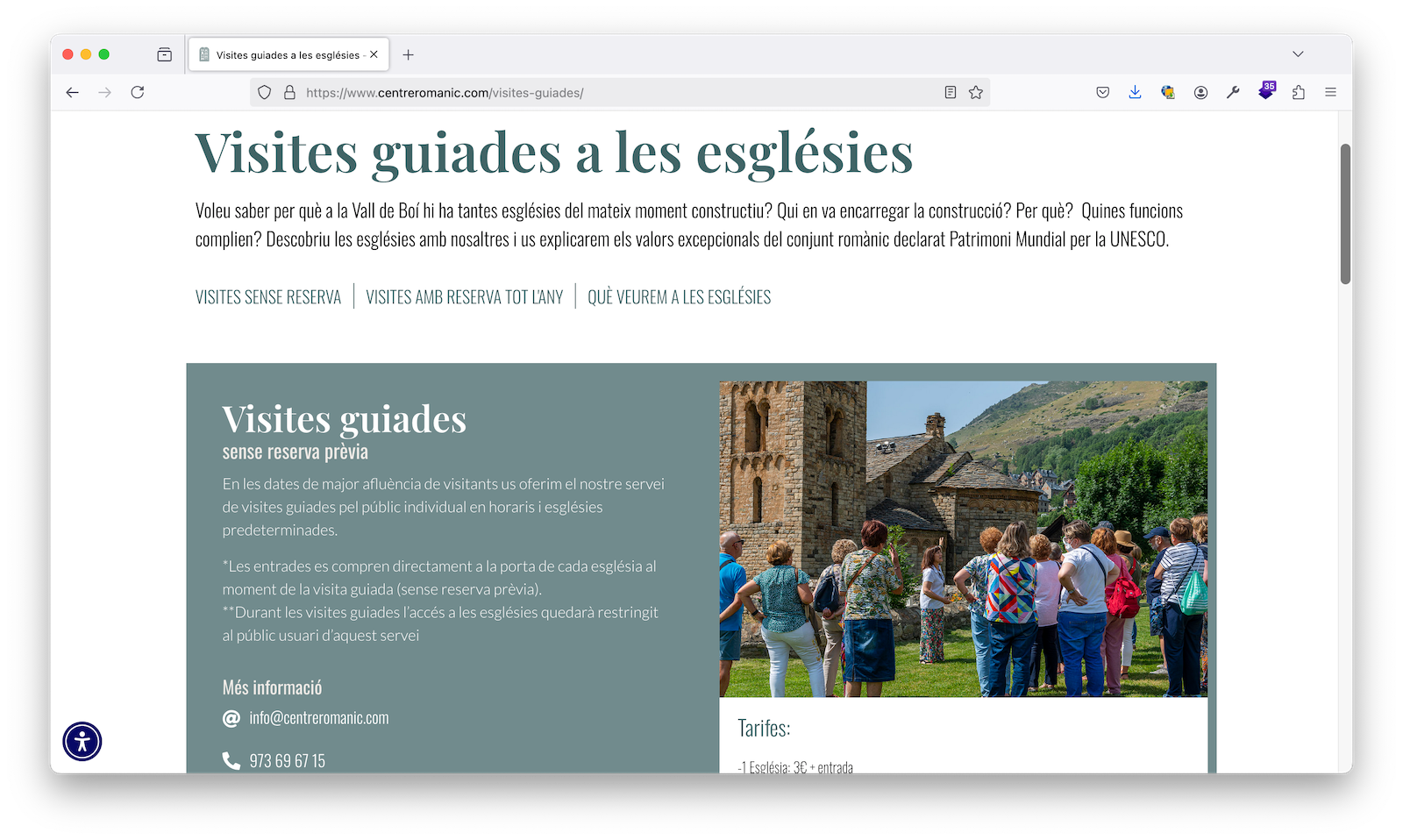Click the wrench developer tools icon

coord(1233,92)
